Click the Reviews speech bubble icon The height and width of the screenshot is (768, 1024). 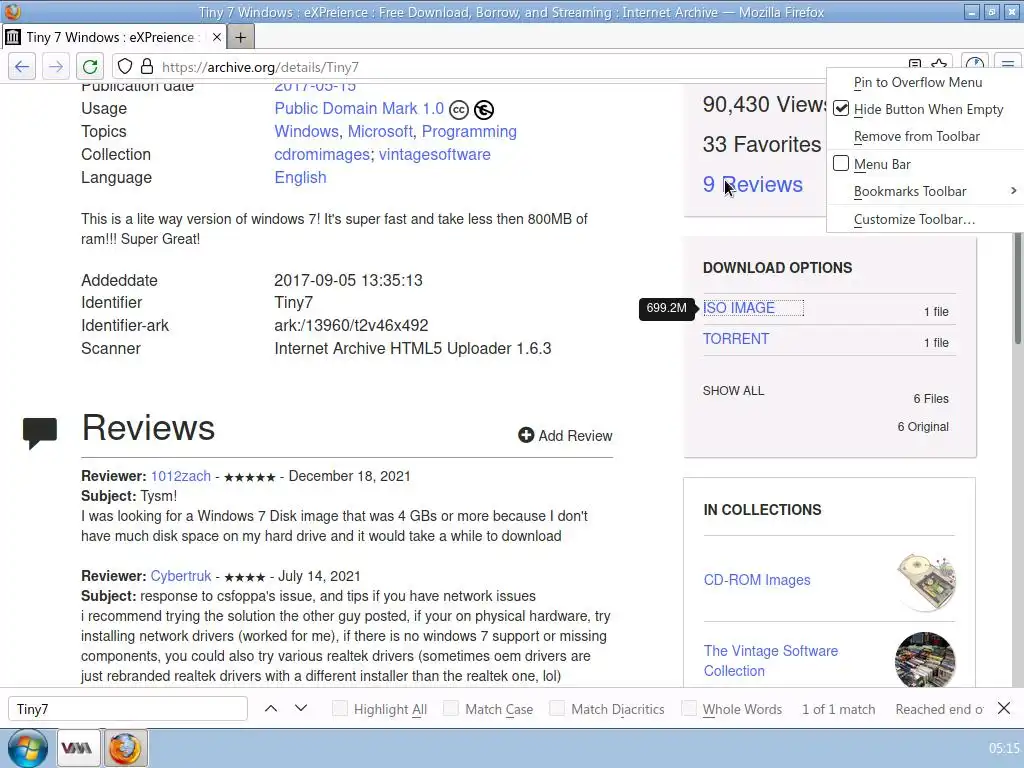coord(40,433)
